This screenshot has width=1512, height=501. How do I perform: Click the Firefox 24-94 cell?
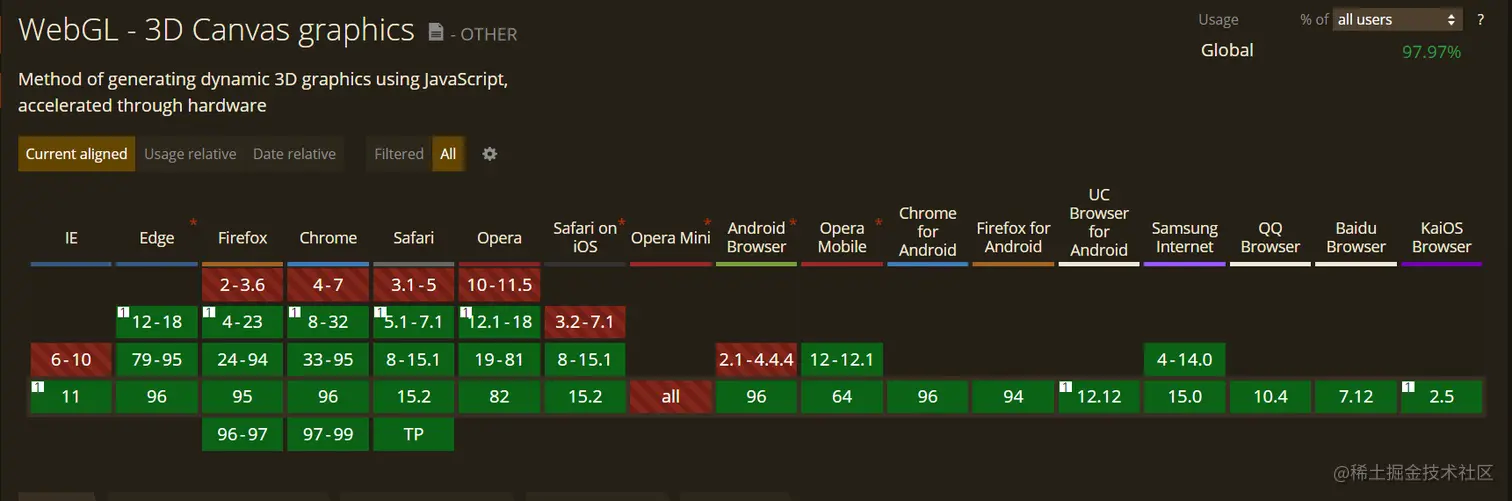242,359
